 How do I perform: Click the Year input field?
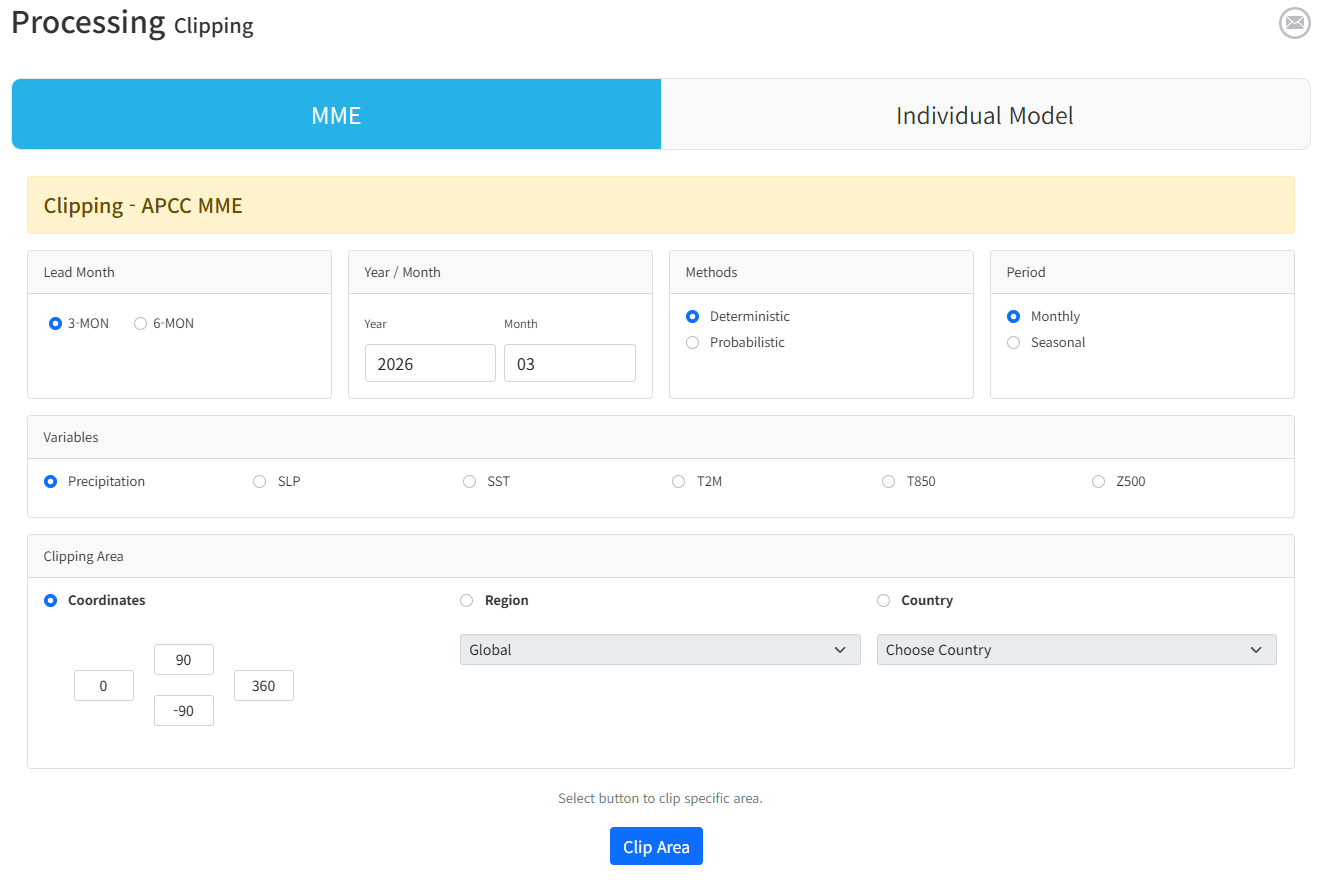[x=430, y=364]
